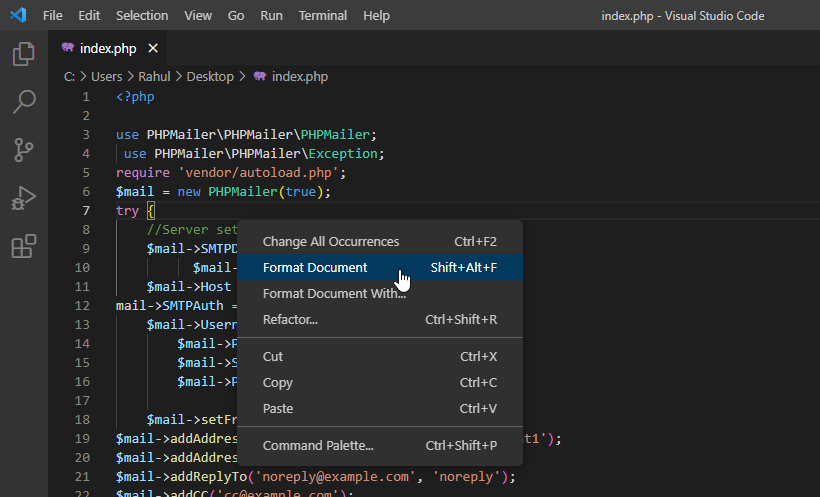
Task: Click the VS Code logo icon
Action: pos(17,16)
